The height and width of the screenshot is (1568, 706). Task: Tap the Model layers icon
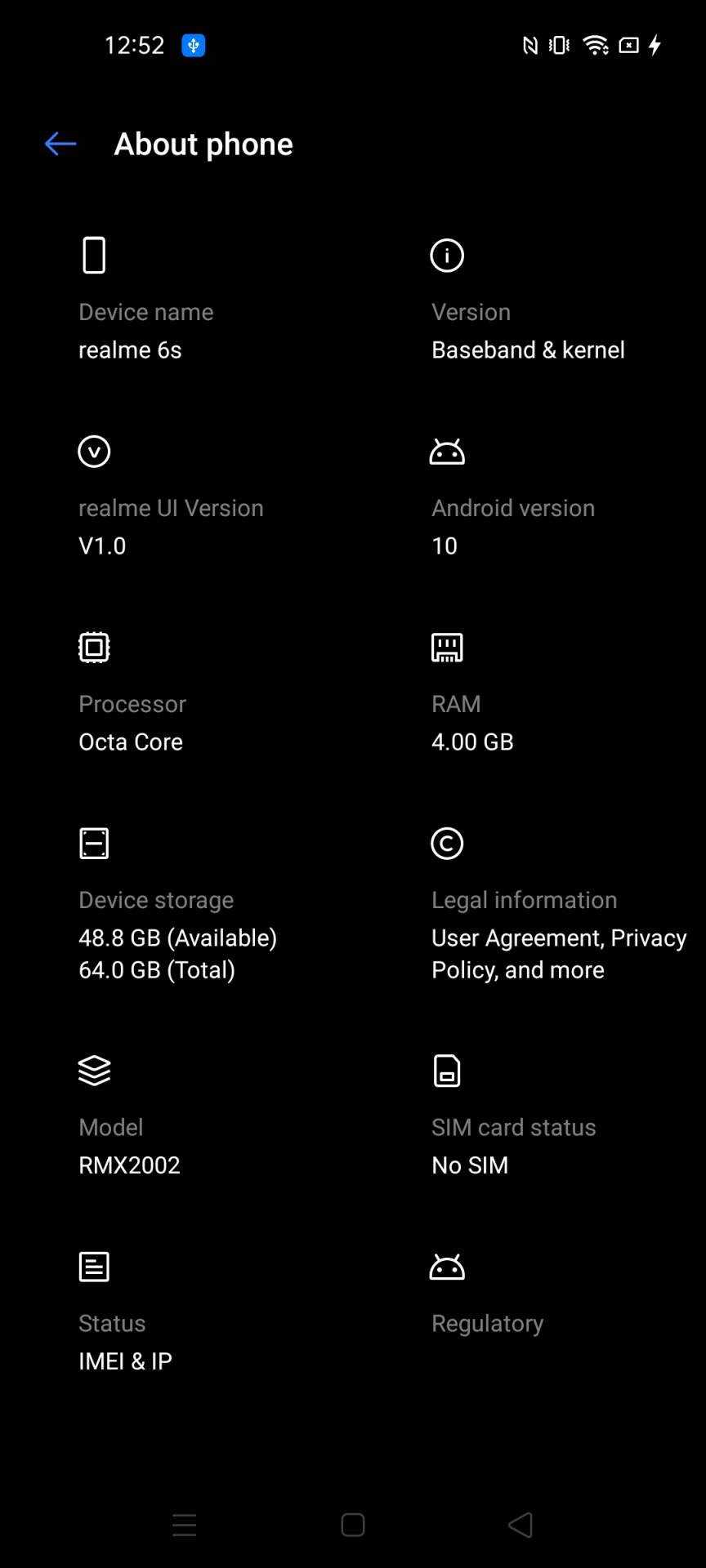tap(94, 1071)
